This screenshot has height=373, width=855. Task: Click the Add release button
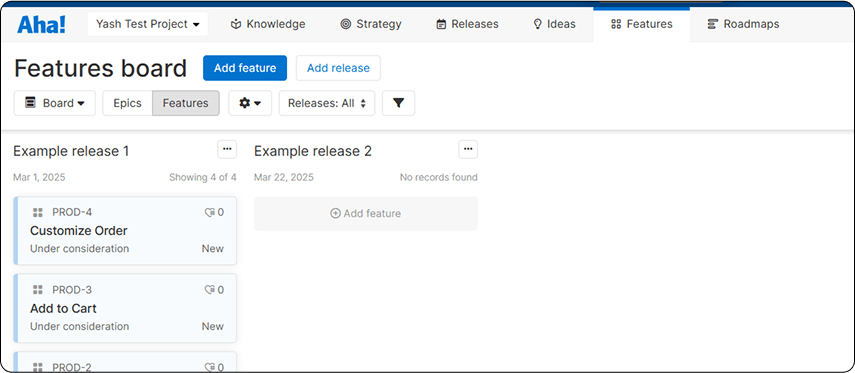pyautogui.click(x=338, y=68)
